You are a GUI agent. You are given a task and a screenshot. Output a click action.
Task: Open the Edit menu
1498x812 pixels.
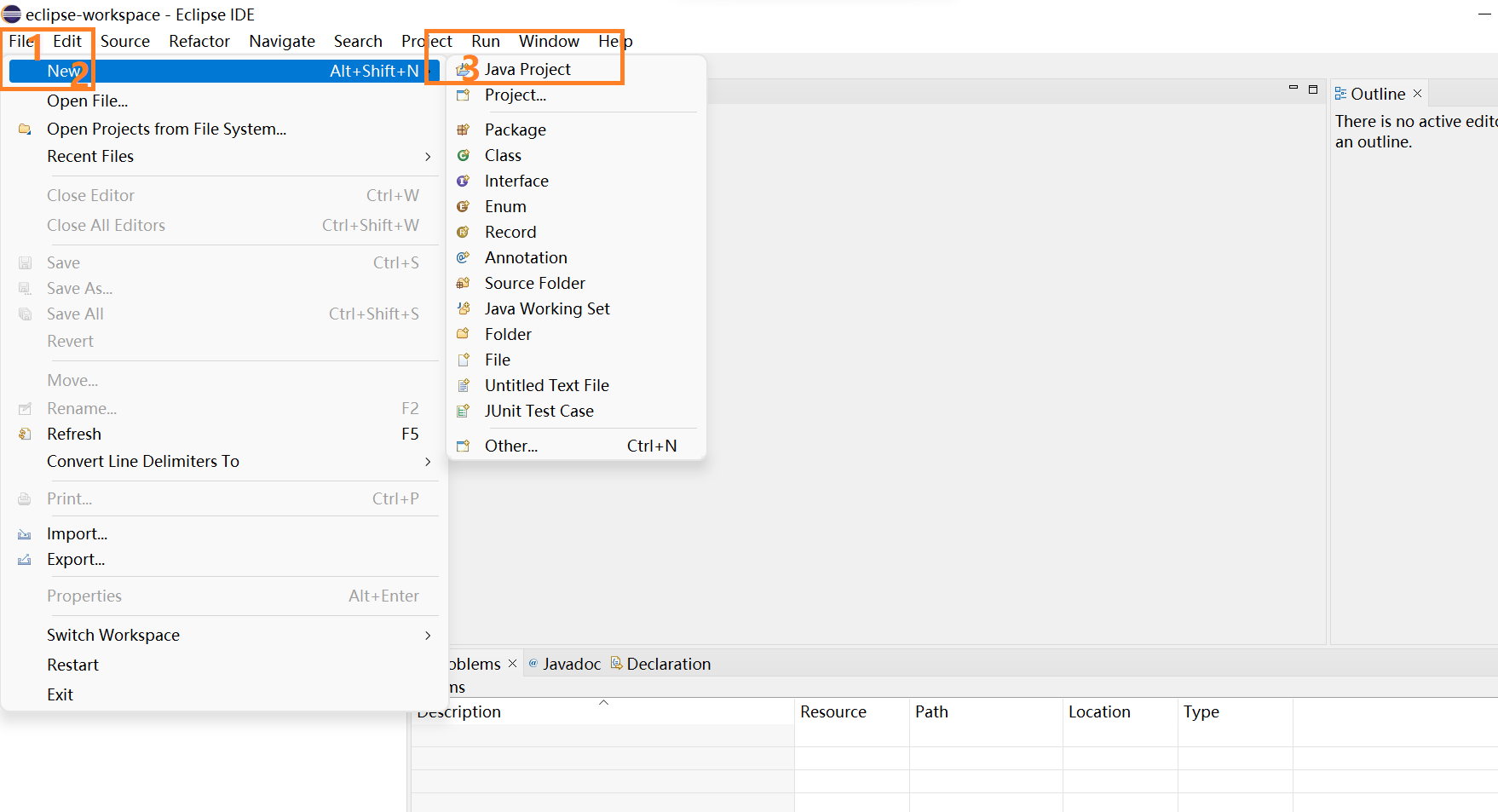pos(67,41)
